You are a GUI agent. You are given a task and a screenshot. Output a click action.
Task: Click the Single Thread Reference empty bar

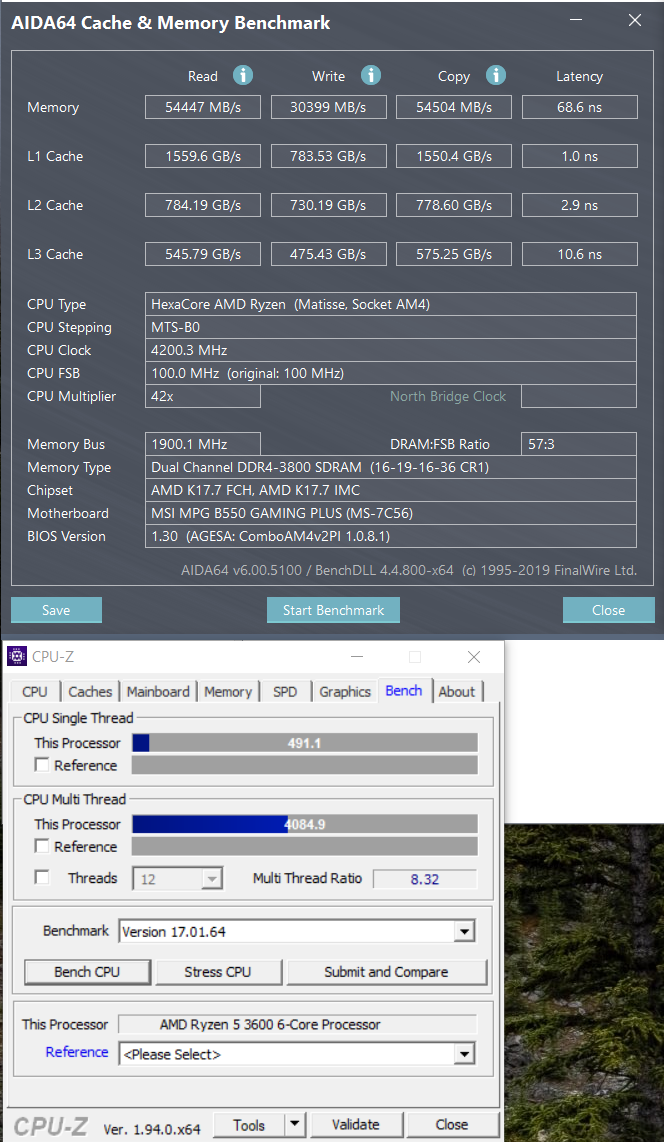(305, 765)
